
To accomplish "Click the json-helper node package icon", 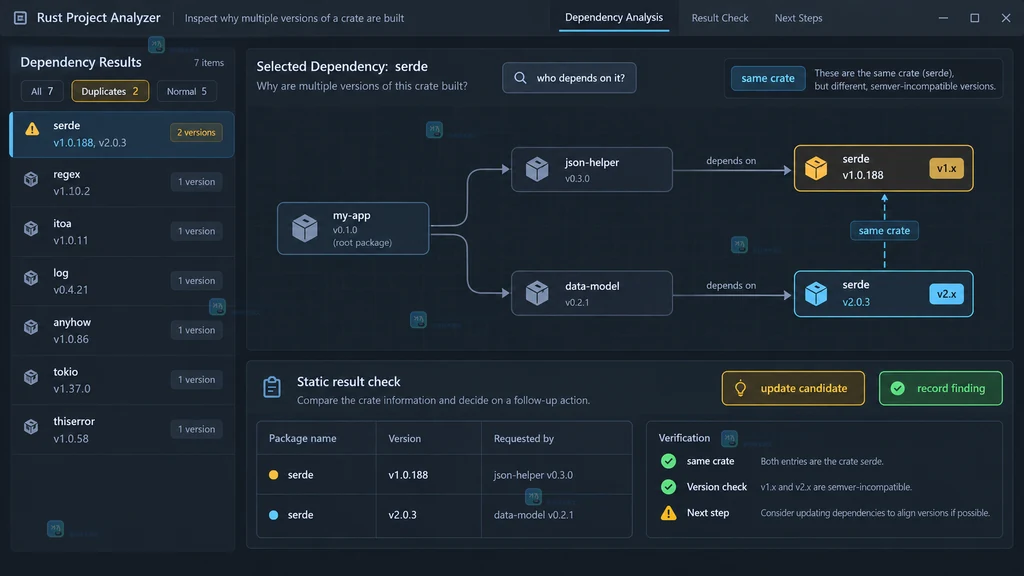I will pyautogui.click(x=537, y=169).
